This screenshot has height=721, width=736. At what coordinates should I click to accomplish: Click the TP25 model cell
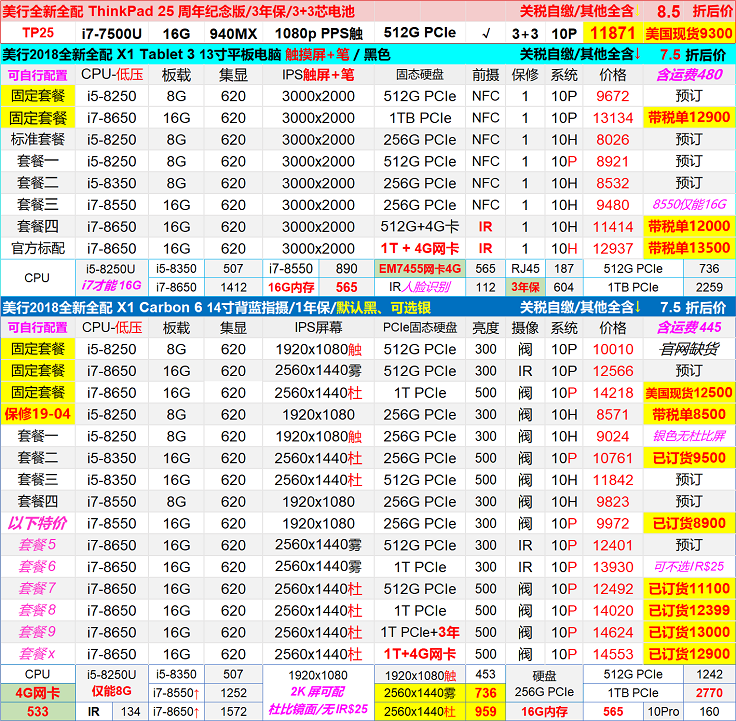pyautogui.click(x=38, y=33)
